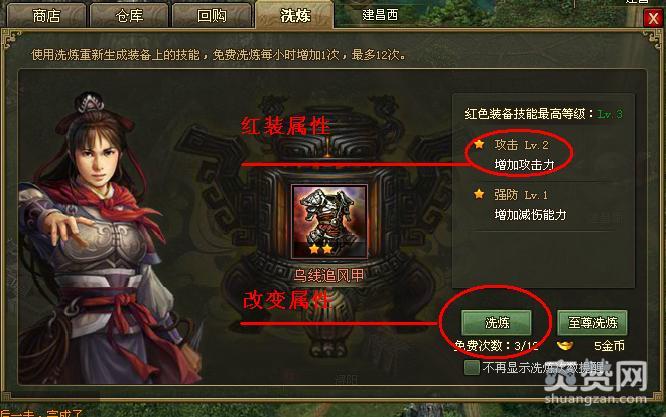Click the two gold stars under armor
Screen dimensions: 666x417
pyautogui.click(x=321, y=249)
